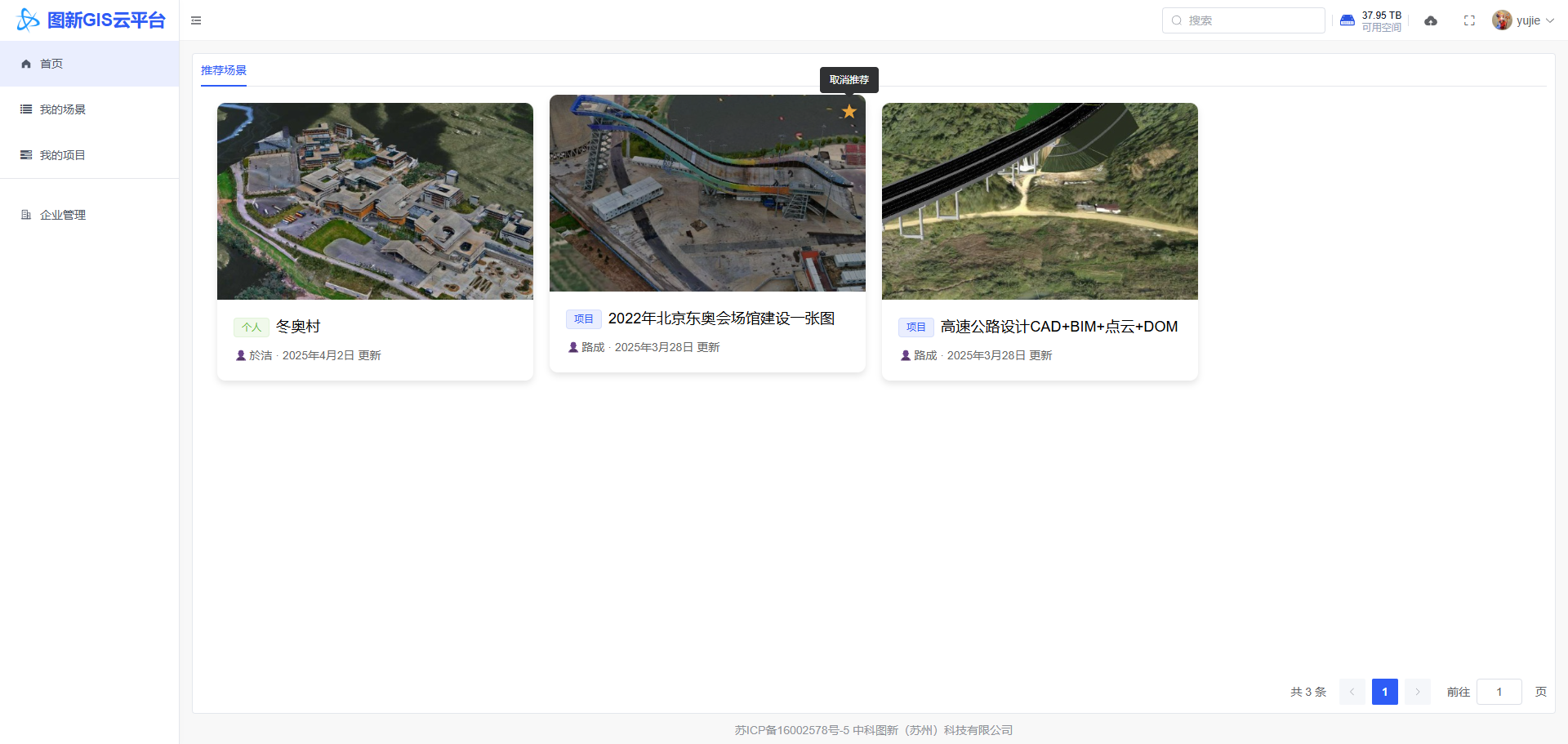Viewport: 1568px width, 744px height.
Task: Collapse the sidebar with the hamburger icon
Action: click(196, 20)
